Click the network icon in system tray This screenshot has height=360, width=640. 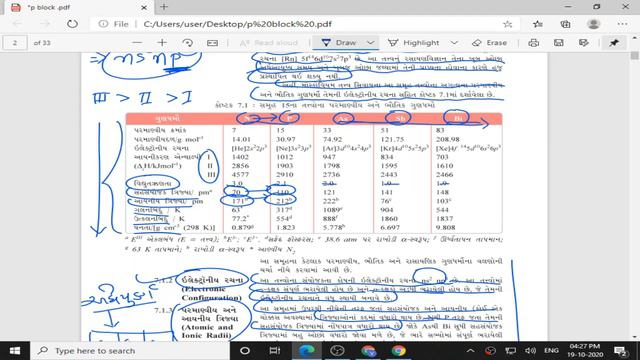click(x=510, y=351)
